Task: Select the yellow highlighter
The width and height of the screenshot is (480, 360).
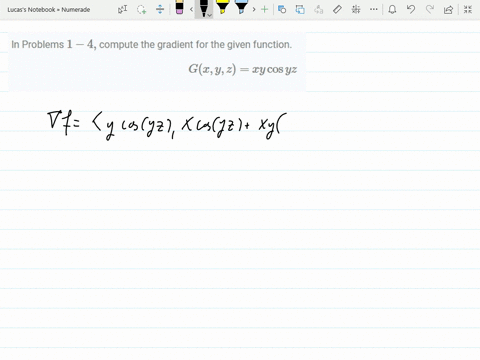Action: click(x=223, y=7)
